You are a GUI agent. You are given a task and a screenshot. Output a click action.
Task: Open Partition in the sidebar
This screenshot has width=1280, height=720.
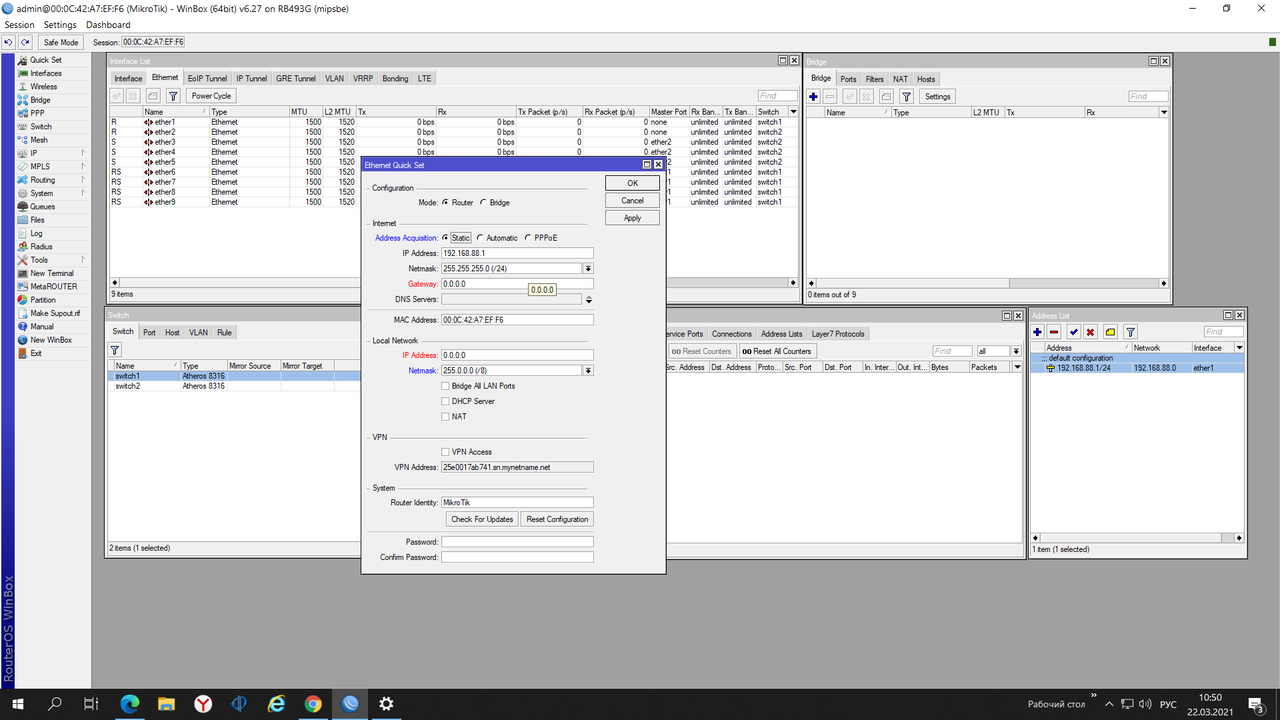tap(43, 300)
